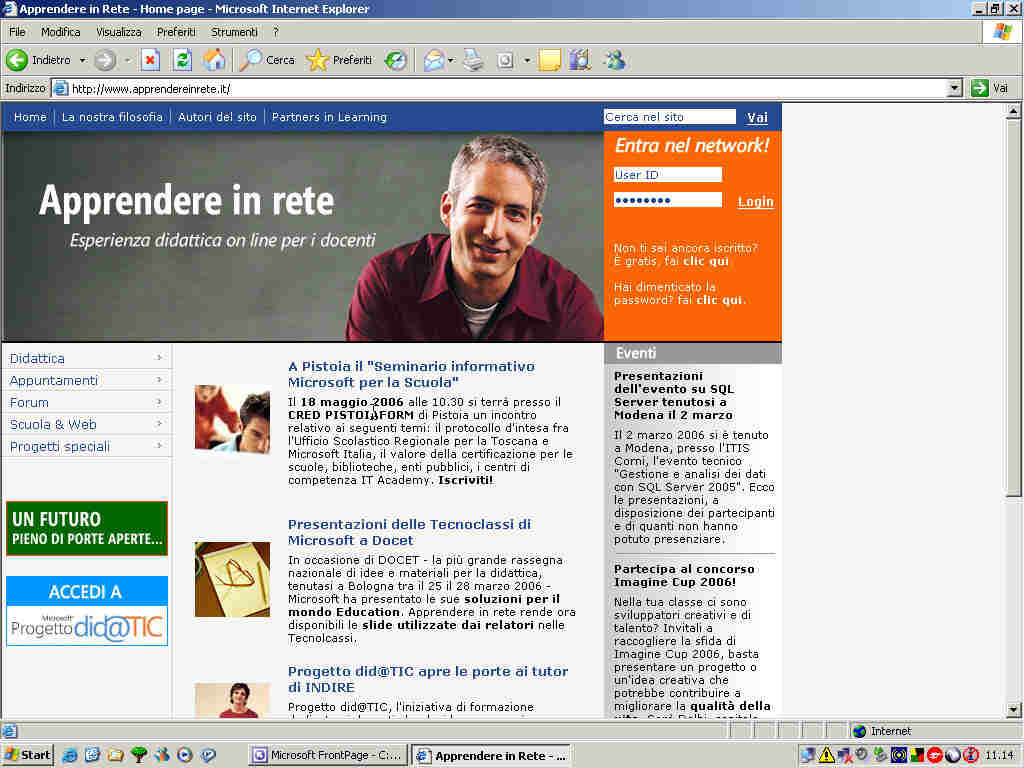Click the password field
The image size is (1024, 768).
tap(667, 200)
